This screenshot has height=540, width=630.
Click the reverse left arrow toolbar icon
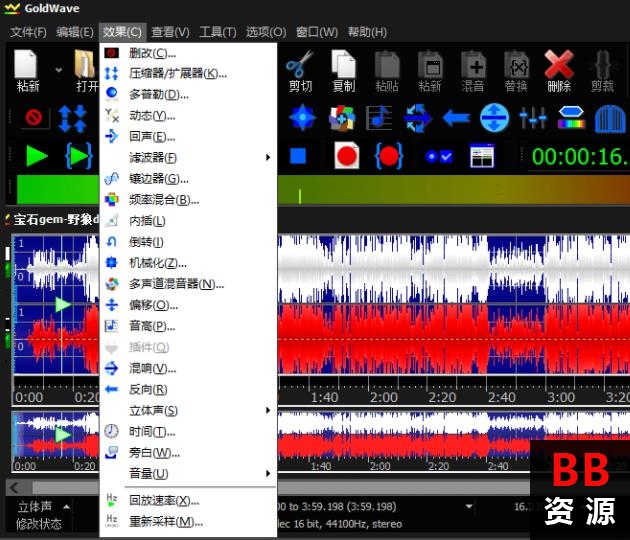(x=456, y=118)
